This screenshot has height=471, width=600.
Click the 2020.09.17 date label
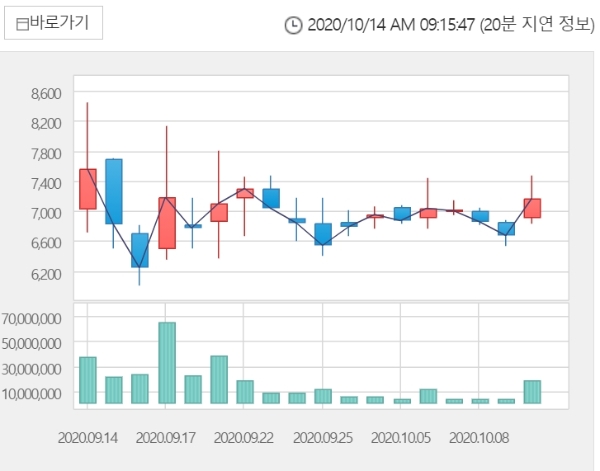(166, 438)
